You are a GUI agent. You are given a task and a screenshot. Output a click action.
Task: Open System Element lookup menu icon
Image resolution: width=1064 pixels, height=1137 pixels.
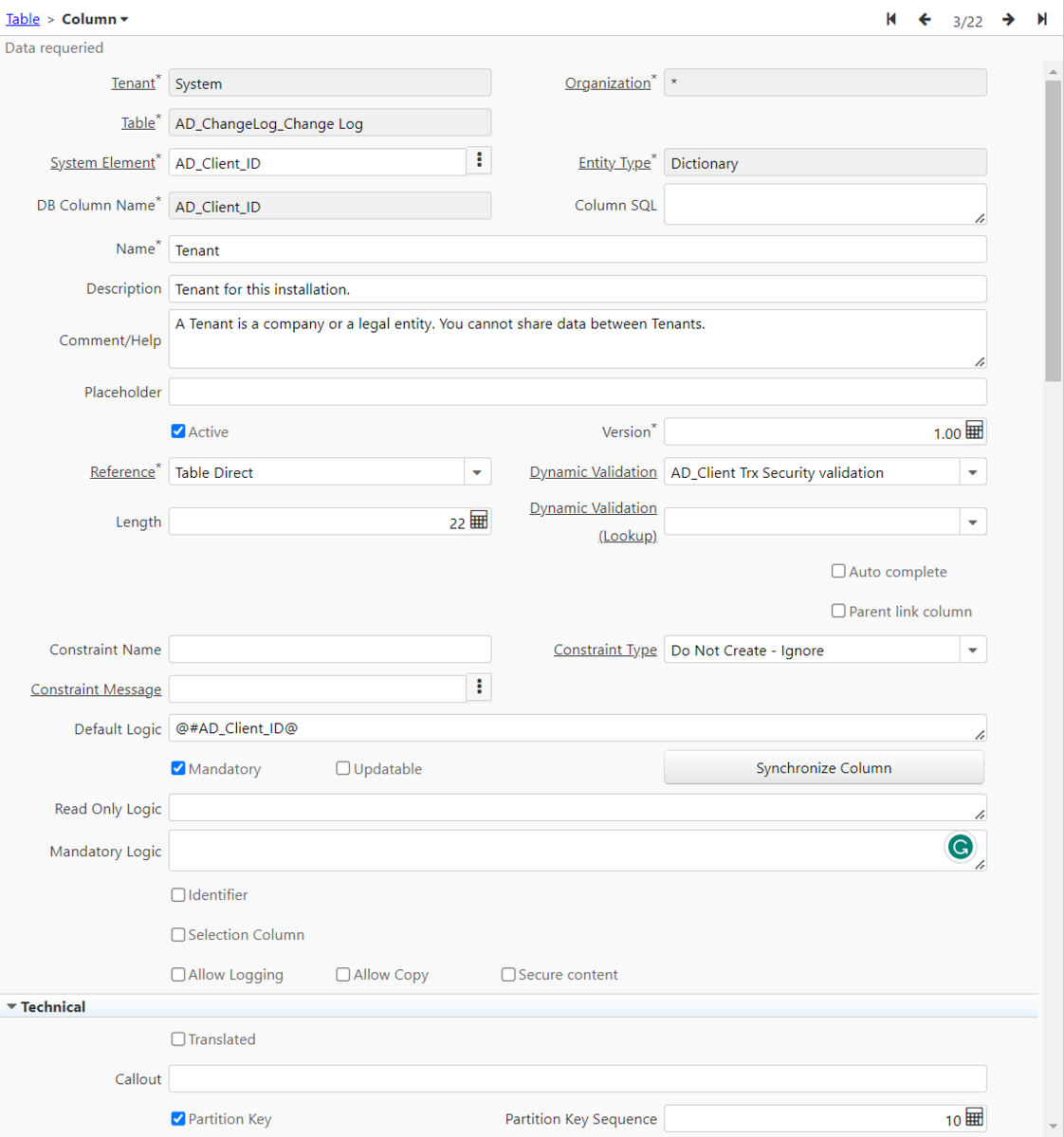479,161
